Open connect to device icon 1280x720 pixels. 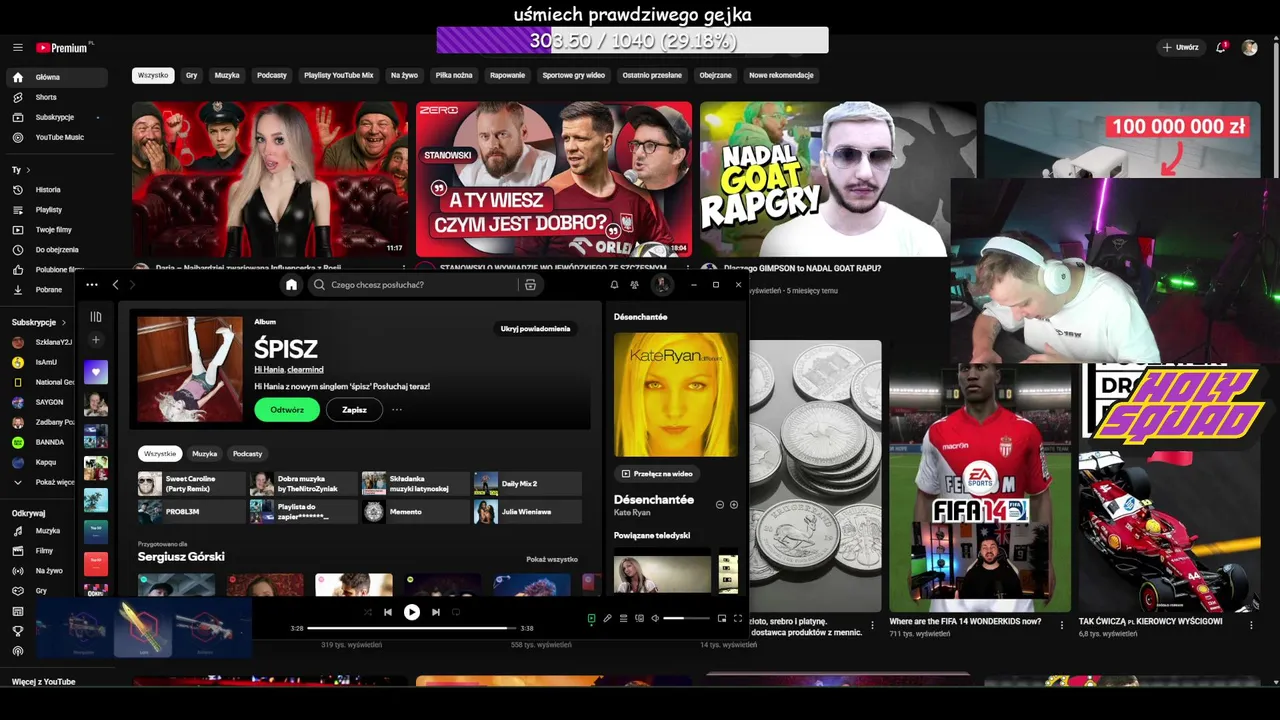pyautogui.click(x=639, y=618)
